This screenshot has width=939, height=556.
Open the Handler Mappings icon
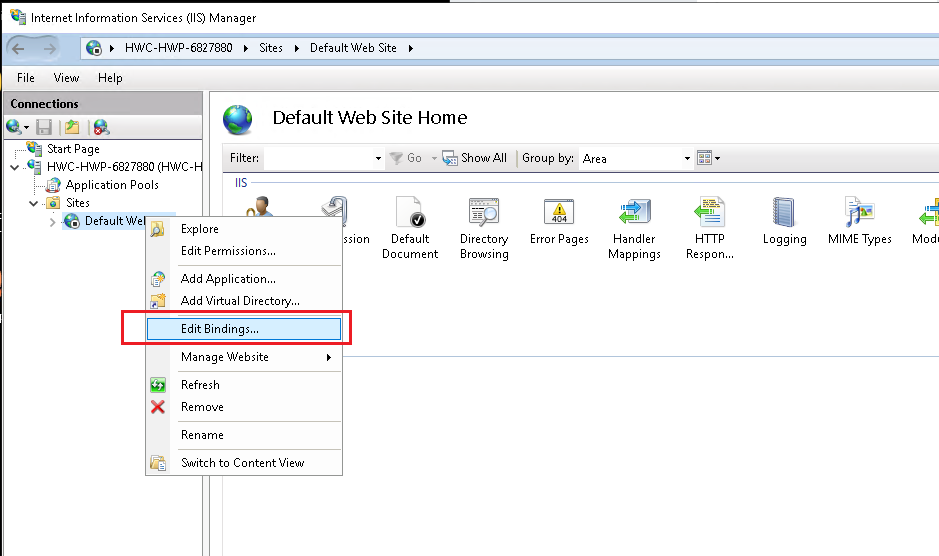pyautogui.click(x=634, y=212)
